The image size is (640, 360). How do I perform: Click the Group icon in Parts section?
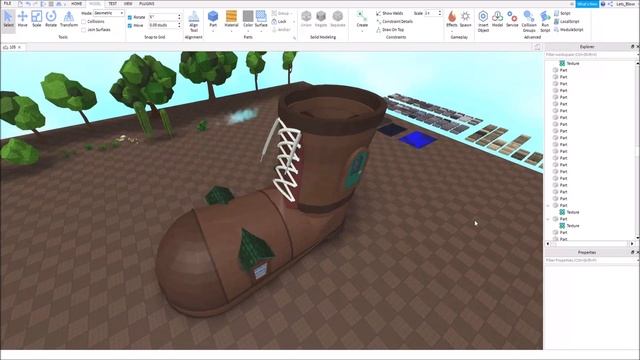pos(274,13)
